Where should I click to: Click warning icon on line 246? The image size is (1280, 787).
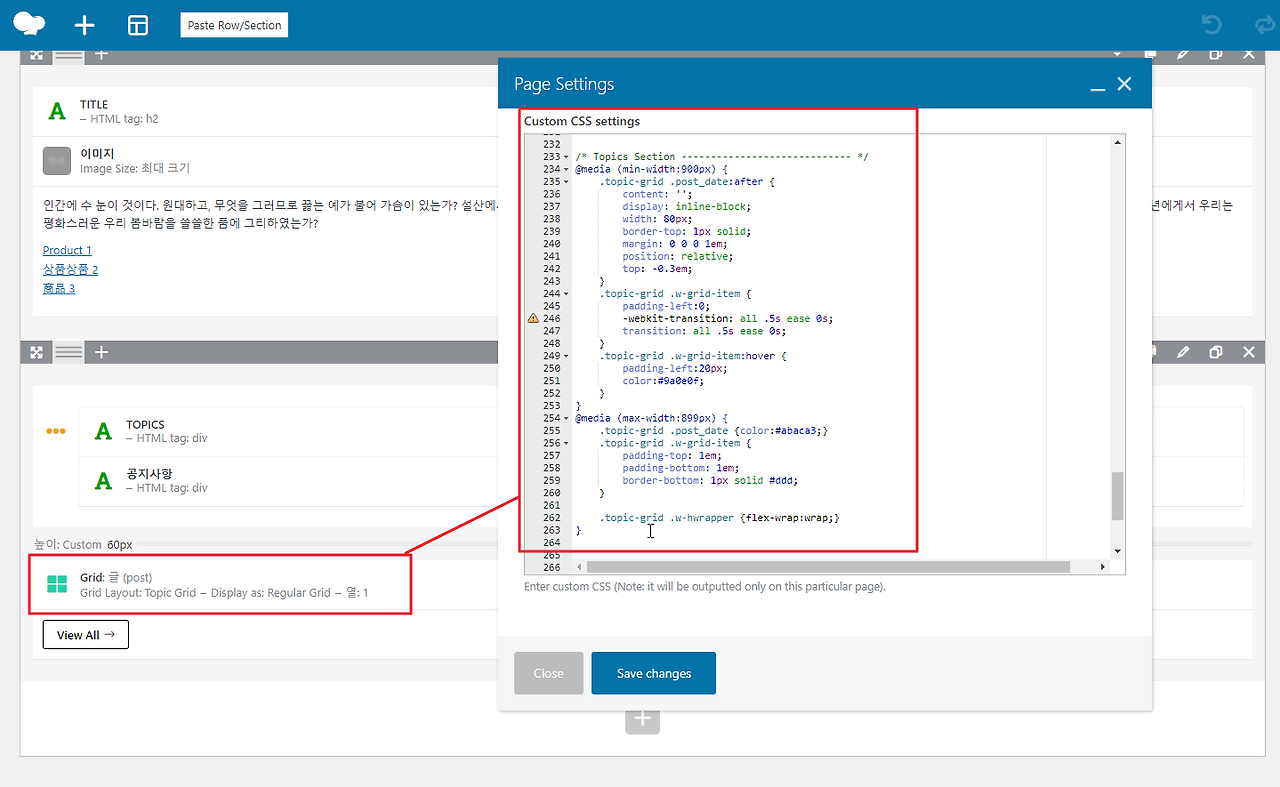(533, 318)
